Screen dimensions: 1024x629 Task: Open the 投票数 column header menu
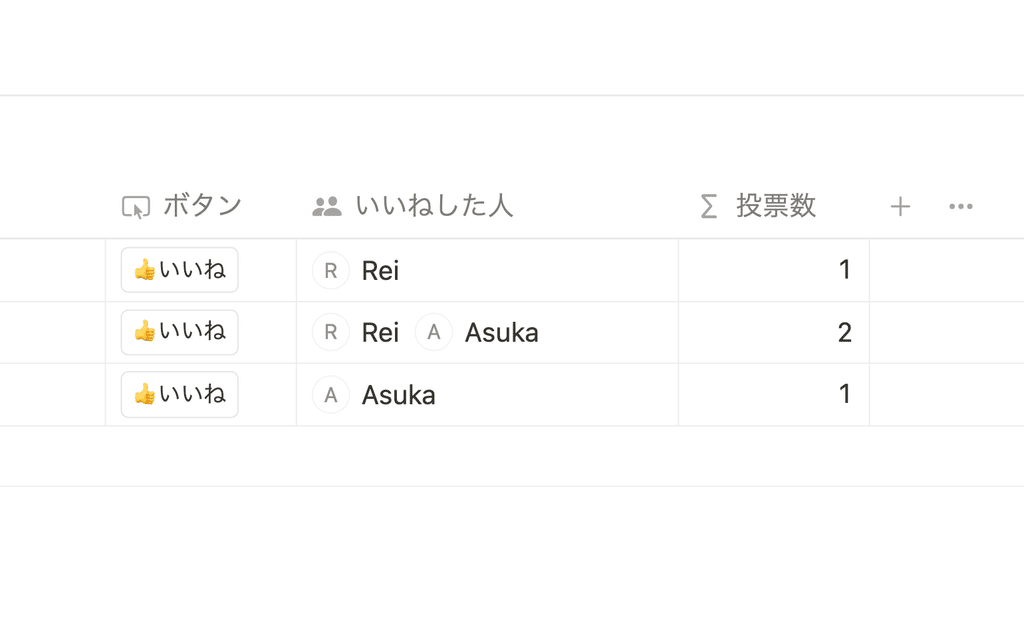click(x=774, y=206)
